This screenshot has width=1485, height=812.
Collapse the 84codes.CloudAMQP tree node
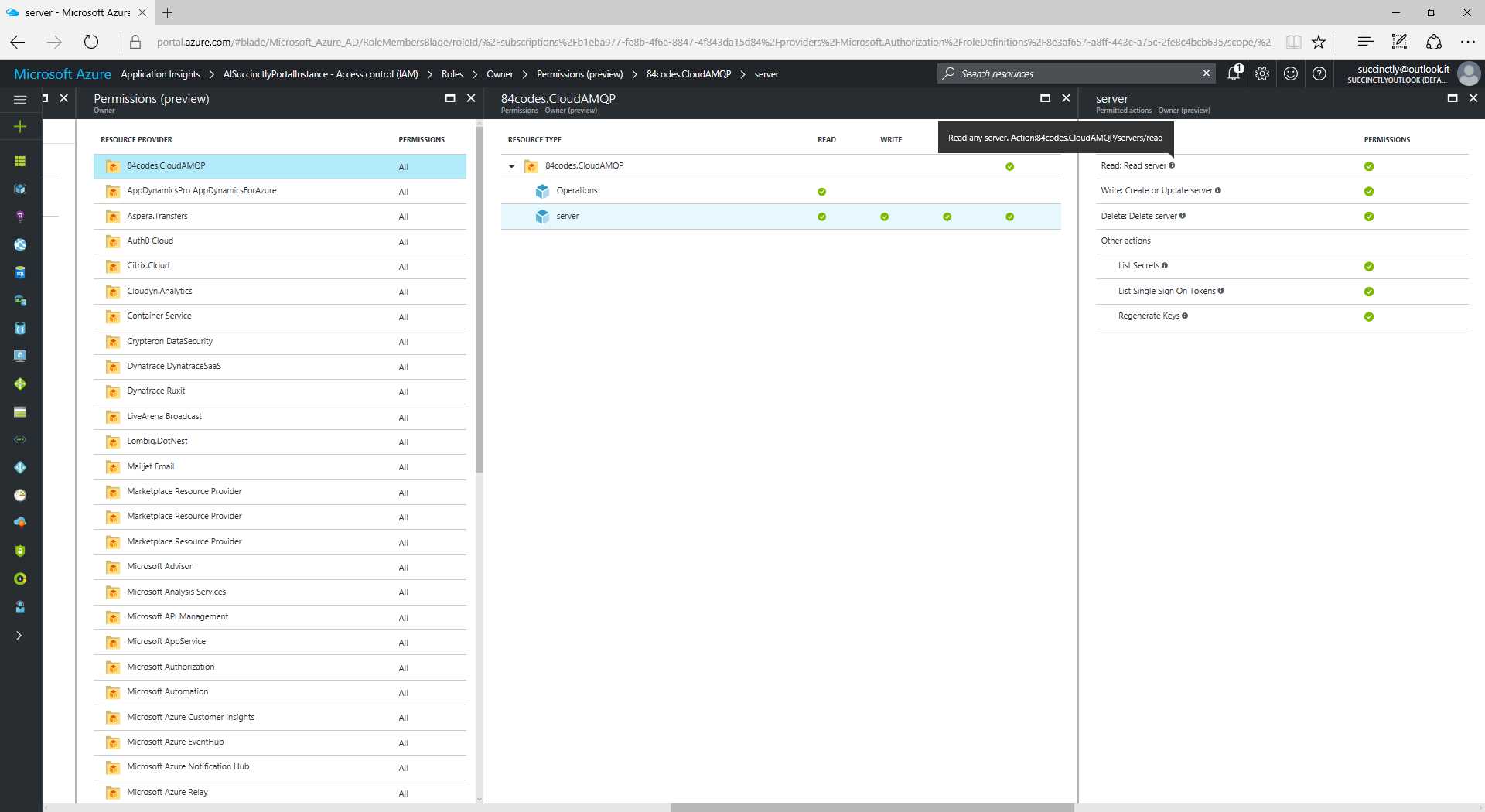click(511, 166)
